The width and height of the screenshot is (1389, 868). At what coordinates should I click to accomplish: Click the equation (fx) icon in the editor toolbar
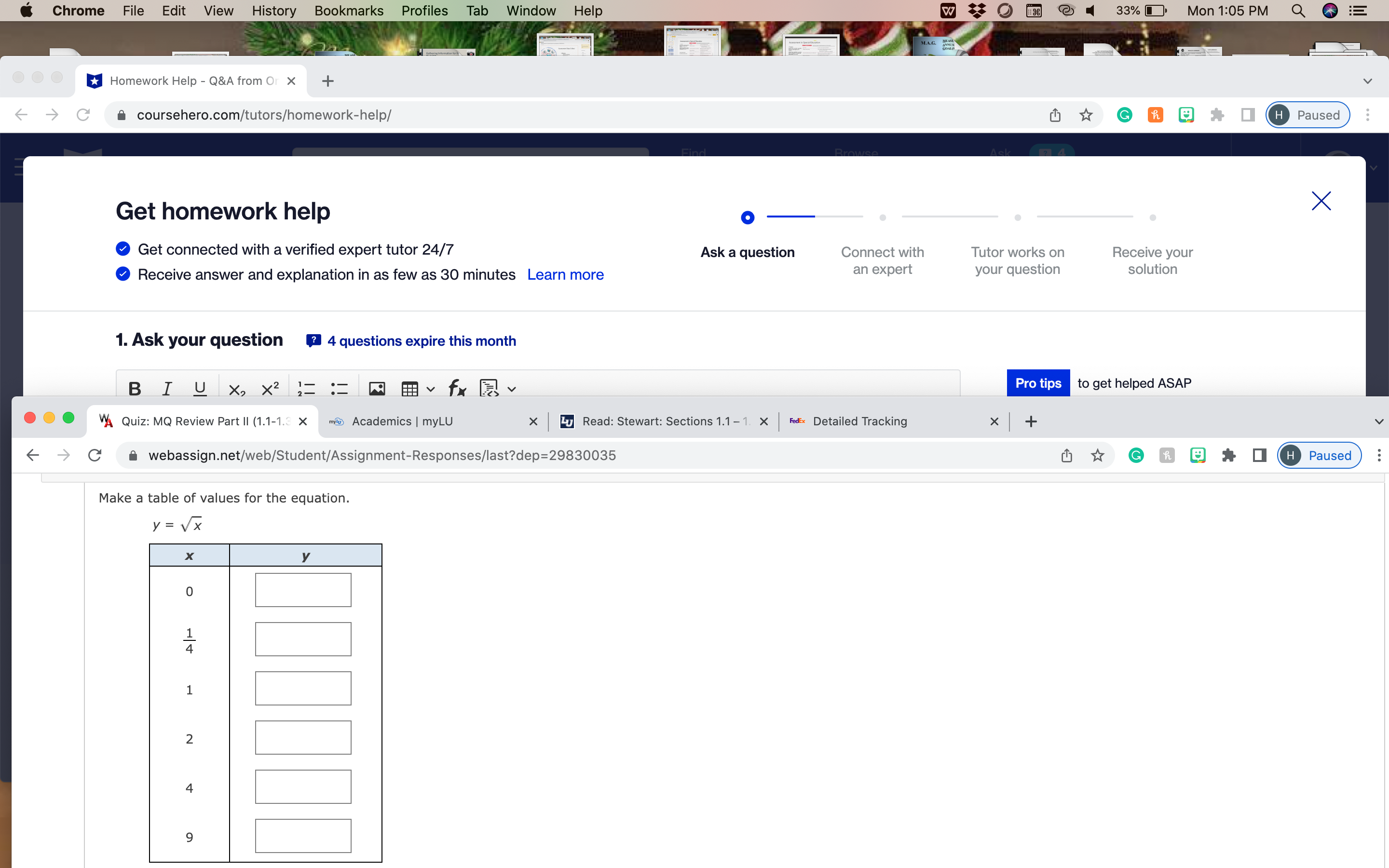point(456,389)
